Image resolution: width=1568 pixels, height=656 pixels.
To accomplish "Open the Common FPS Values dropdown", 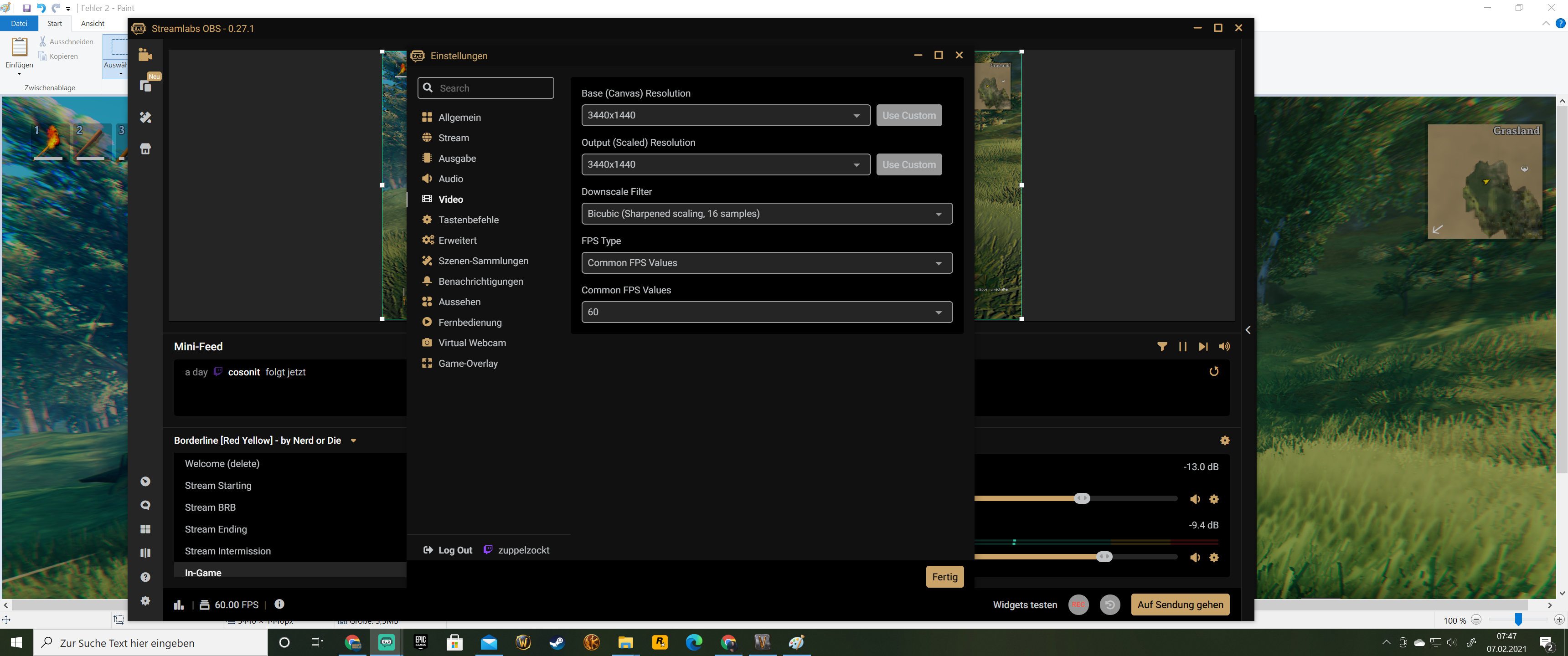I will click(x=766, y=312).
